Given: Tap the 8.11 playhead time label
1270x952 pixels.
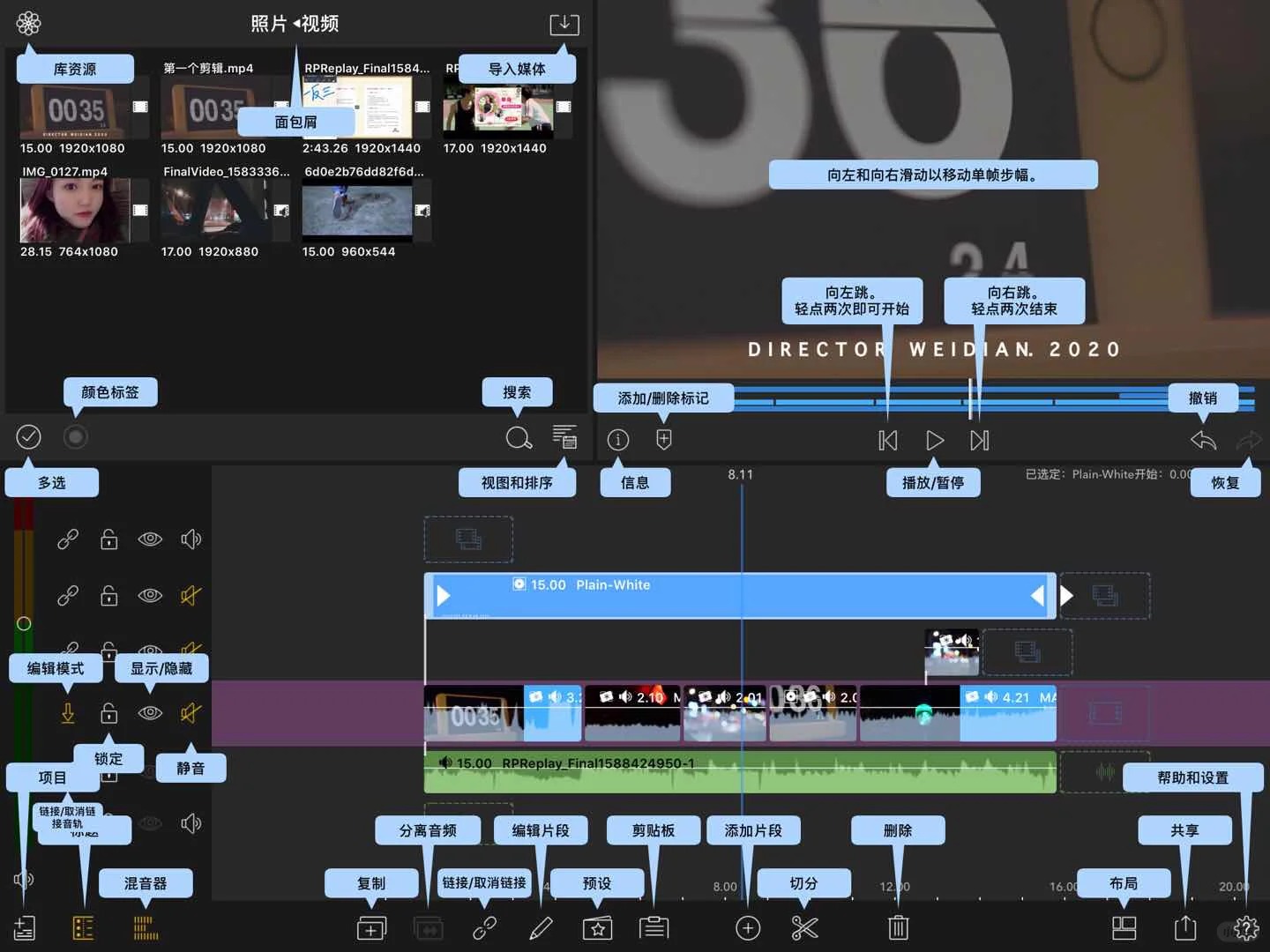Looking at the screenshot, I should click(741, 474).
